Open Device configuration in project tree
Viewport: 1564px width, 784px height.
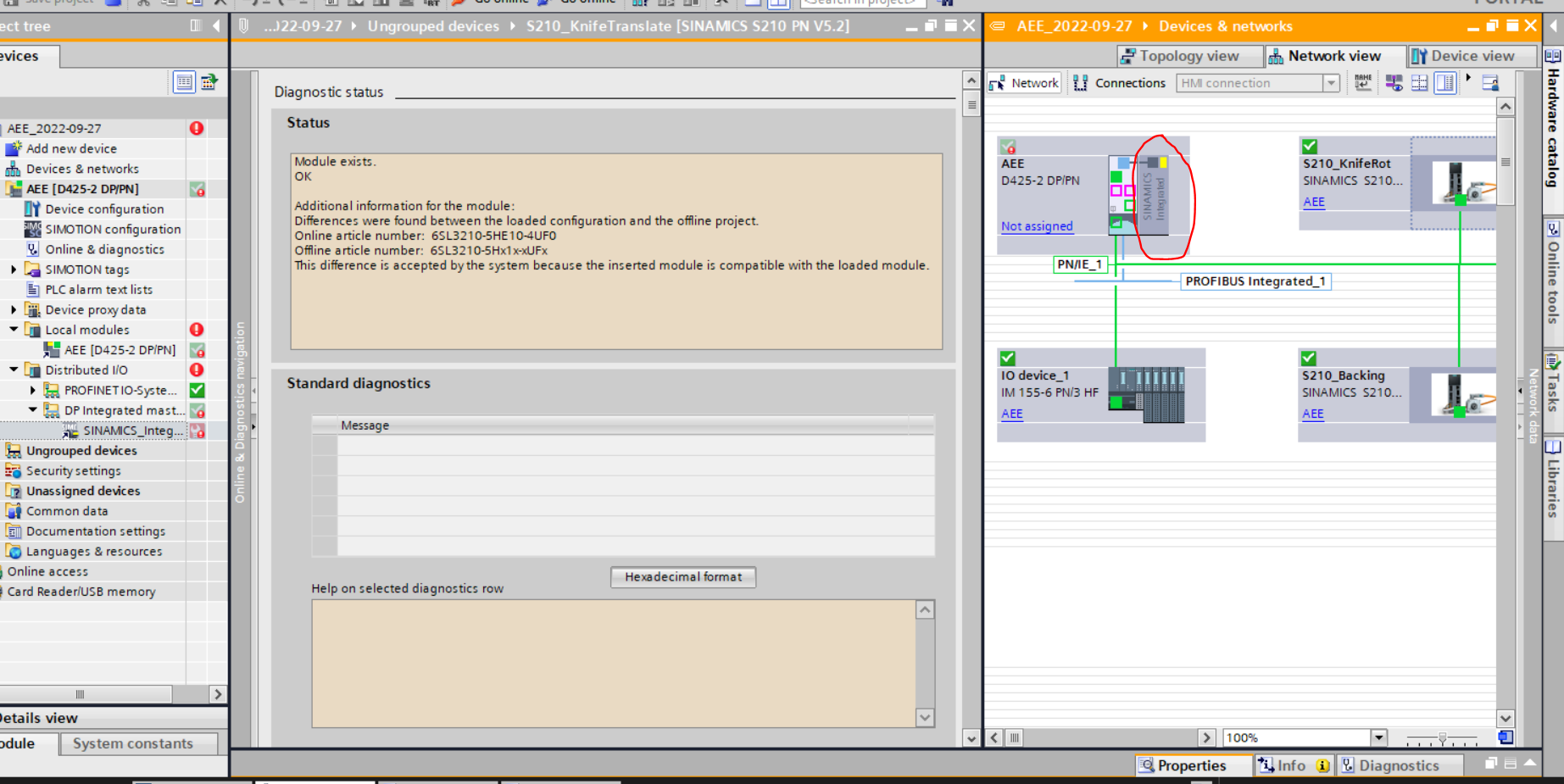pos(104,209)
